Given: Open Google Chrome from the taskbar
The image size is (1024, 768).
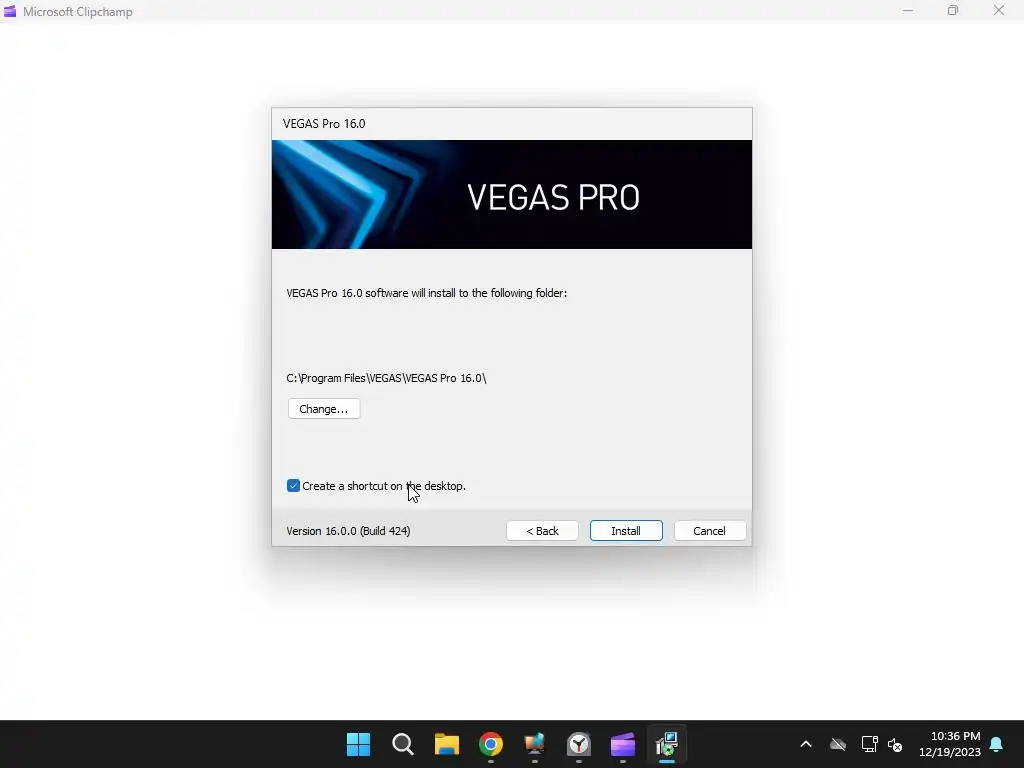Looking at the screenshot, I should pos(490,744).
